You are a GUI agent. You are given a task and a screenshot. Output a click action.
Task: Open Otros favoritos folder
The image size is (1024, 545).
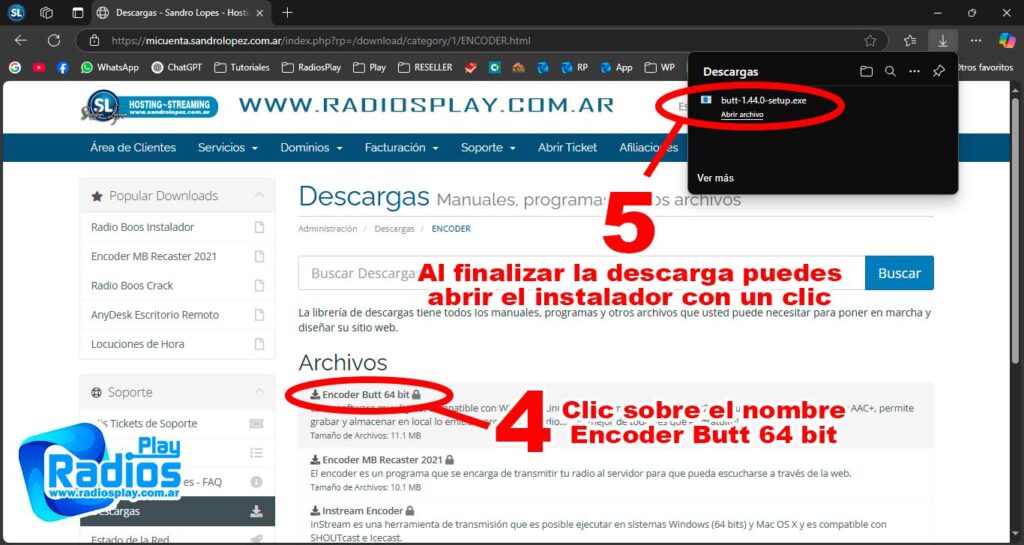click(985, 67)
